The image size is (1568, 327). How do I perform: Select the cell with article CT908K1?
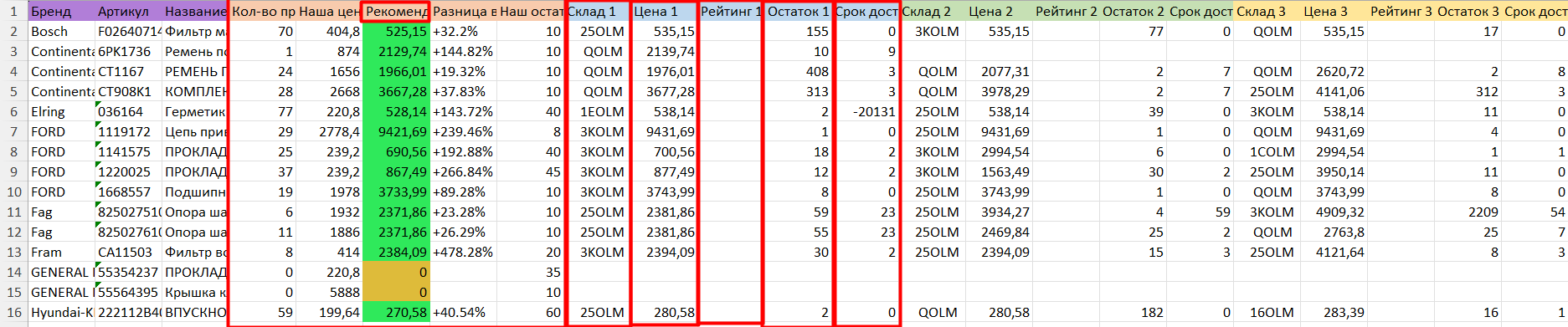[128, 92]
